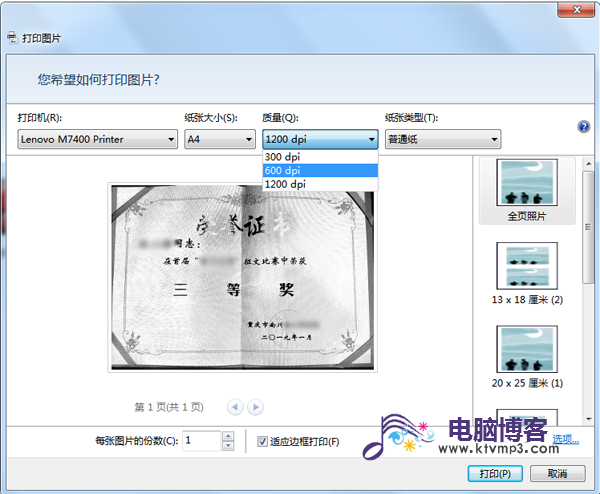Image resolution: width=600 pixels, height=494 pixels.
Task: Open the Options link
Action: click(x=566, y=439)
